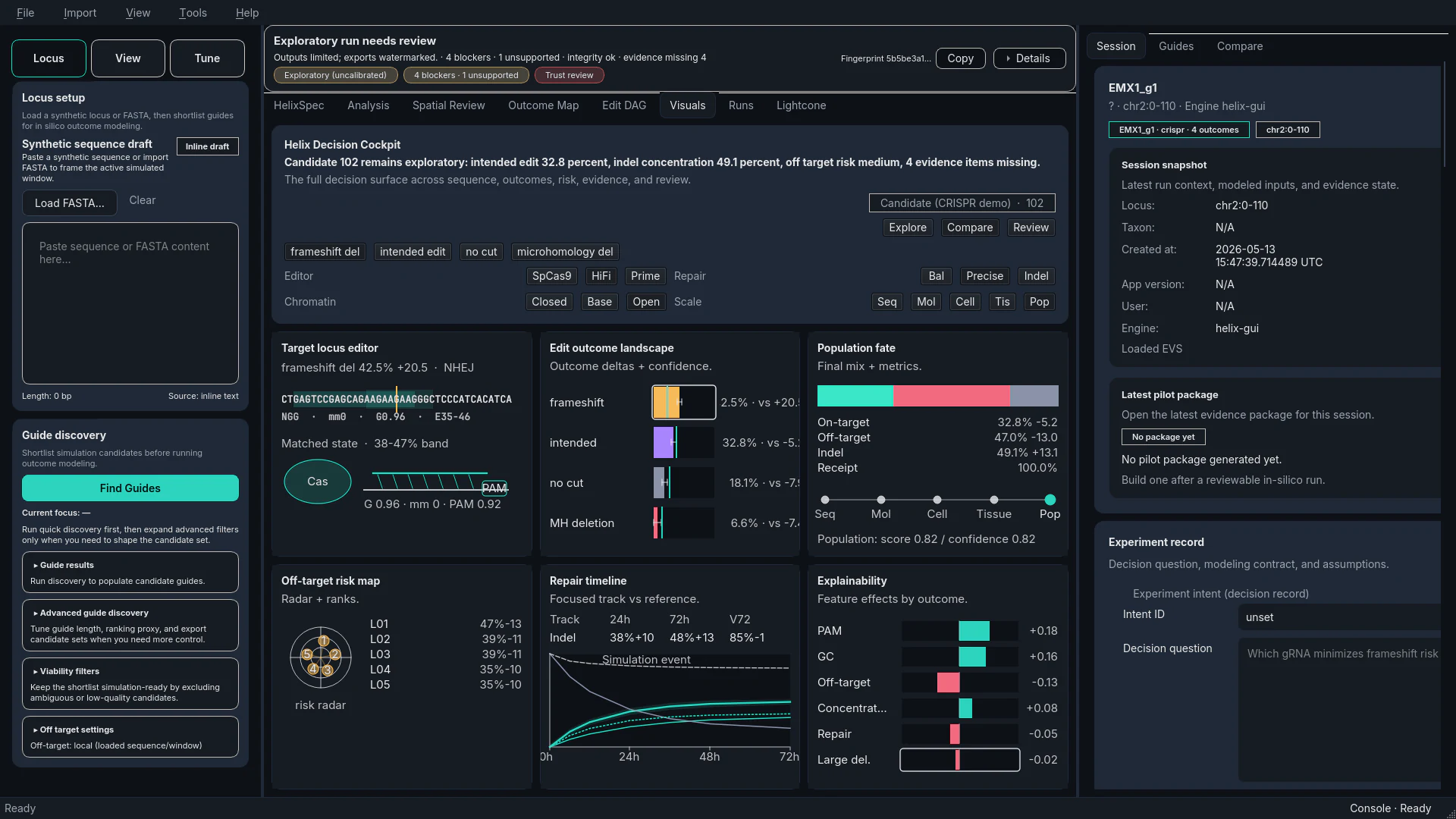Toggle the SpCas9 editor option
Image resolution: width=1456 pixels, height=819 pixels.
pos(551,276)
